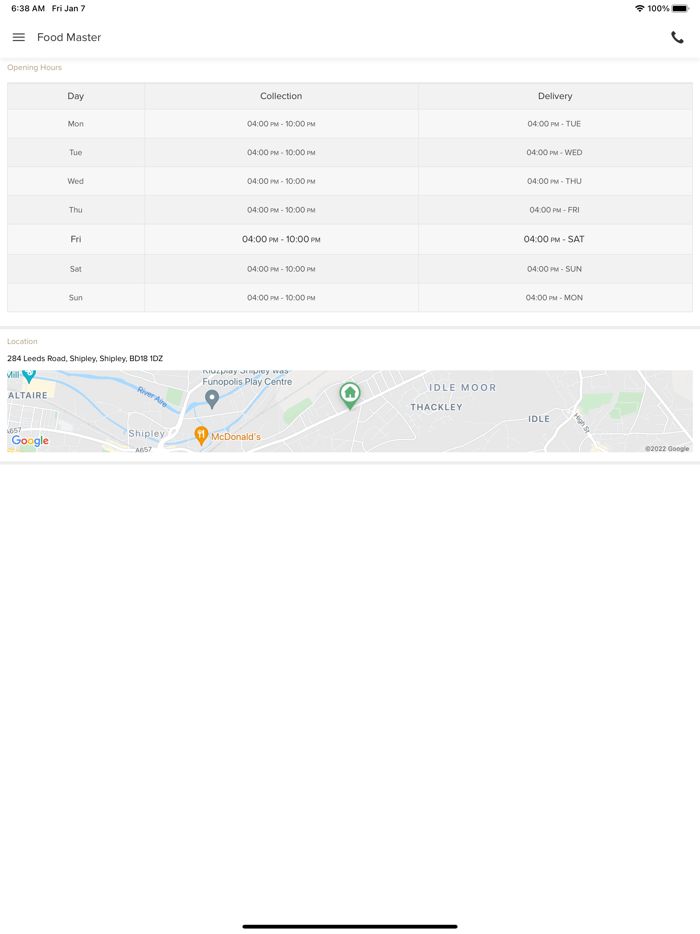Open the hamburger menu

click(19, 38)
